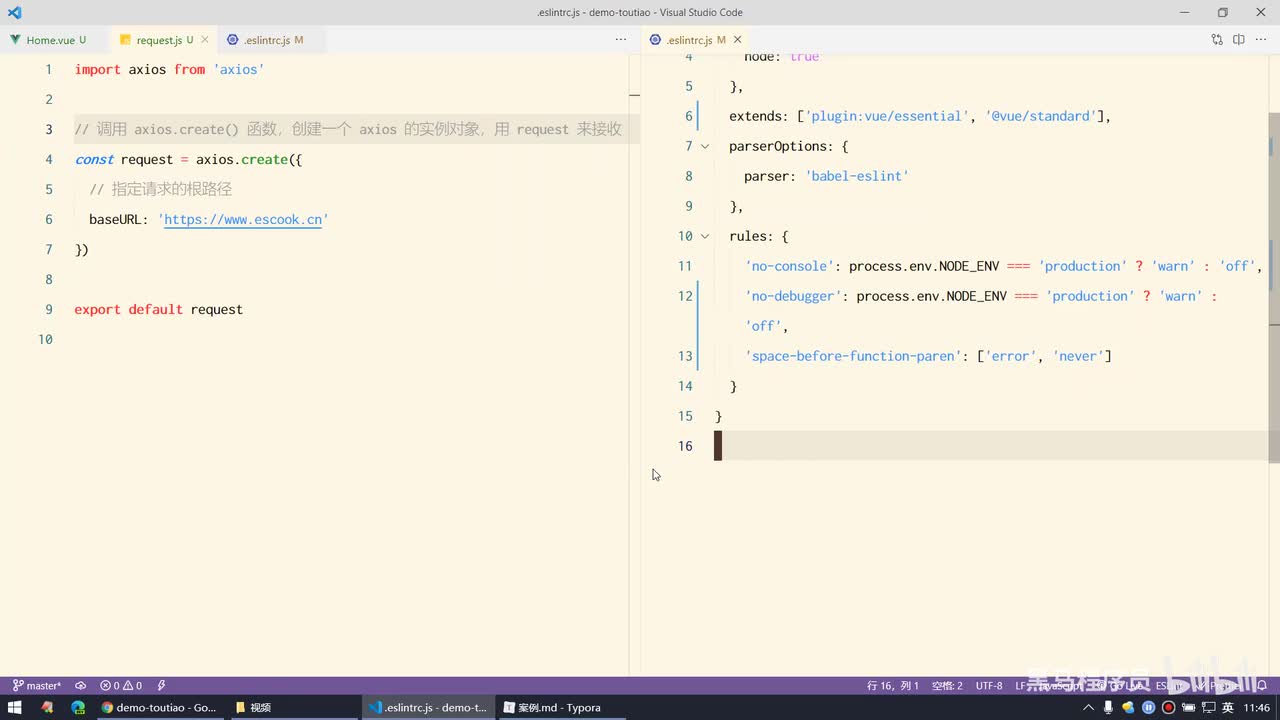Open the Windows Start menu

tap(15, 707)
